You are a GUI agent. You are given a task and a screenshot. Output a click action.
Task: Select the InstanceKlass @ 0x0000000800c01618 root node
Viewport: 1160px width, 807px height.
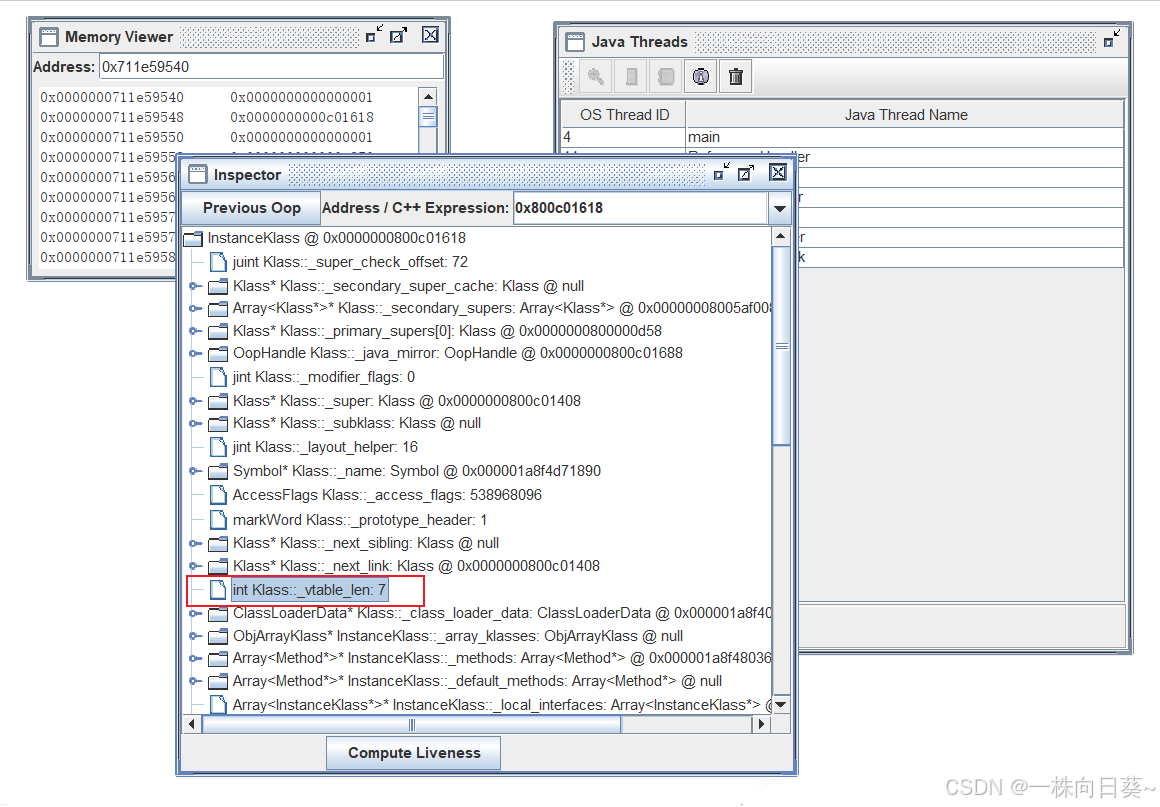point(337,238)
